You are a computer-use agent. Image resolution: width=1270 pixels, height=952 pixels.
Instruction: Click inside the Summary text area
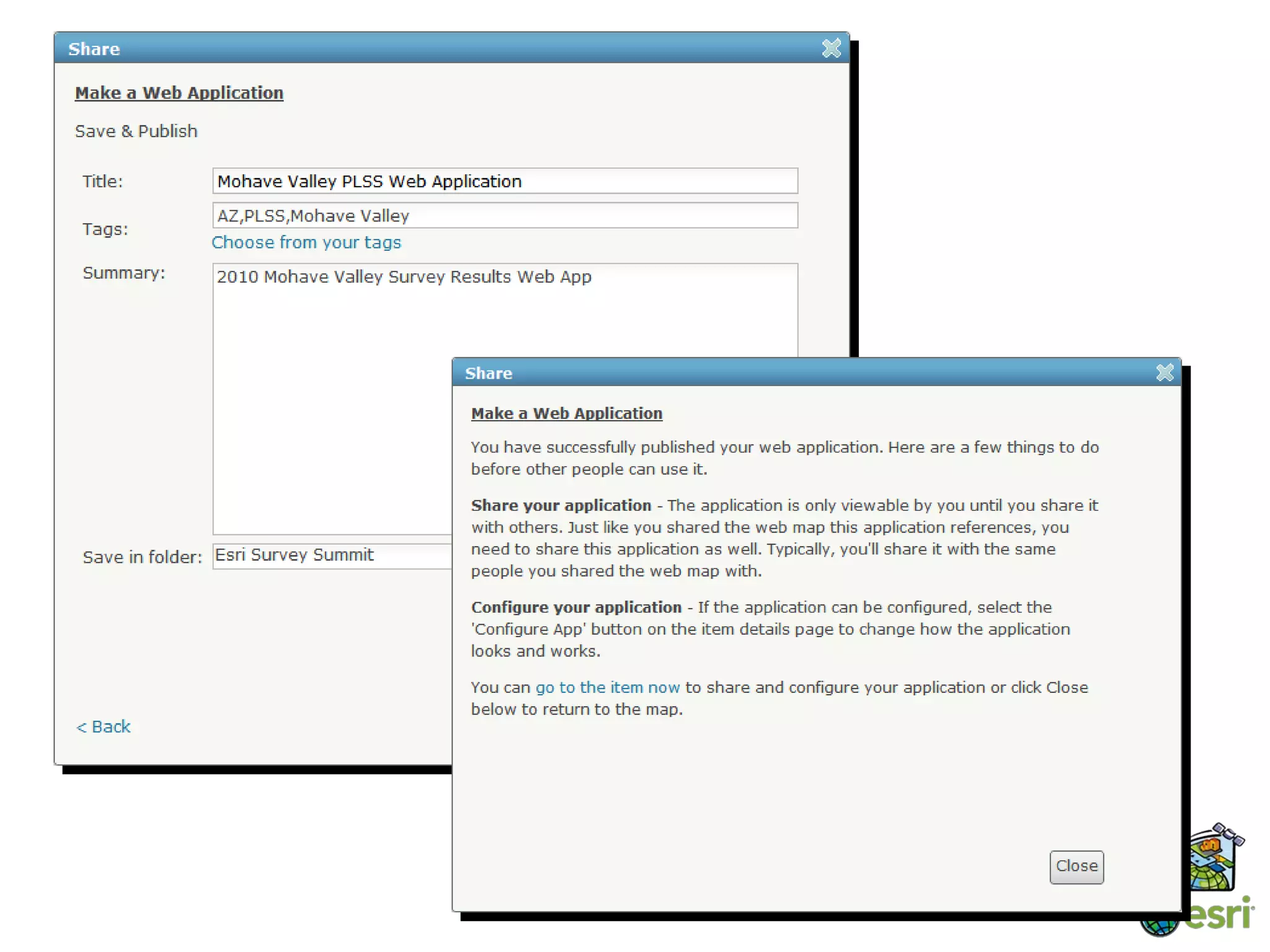[x=335, y=403]
